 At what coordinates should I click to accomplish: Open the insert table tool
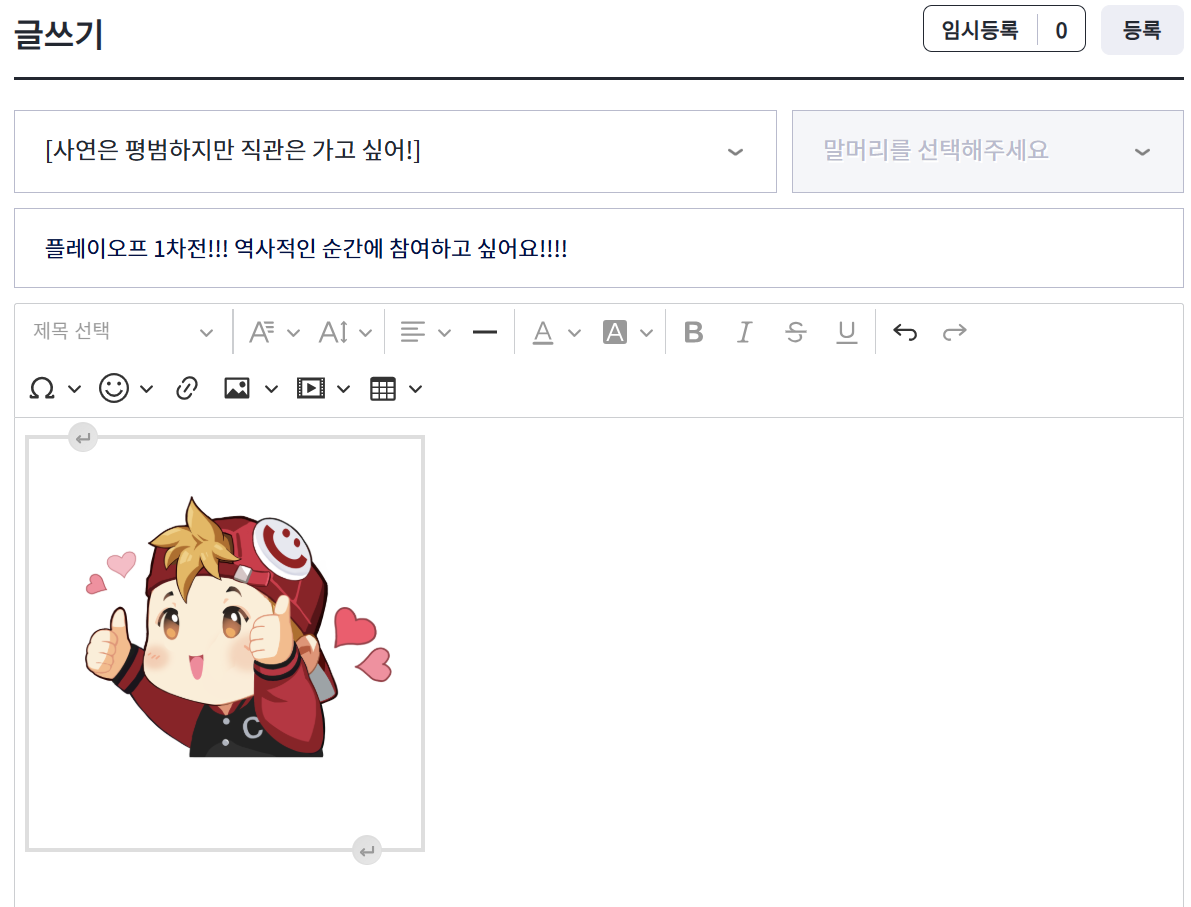[383, 388]
